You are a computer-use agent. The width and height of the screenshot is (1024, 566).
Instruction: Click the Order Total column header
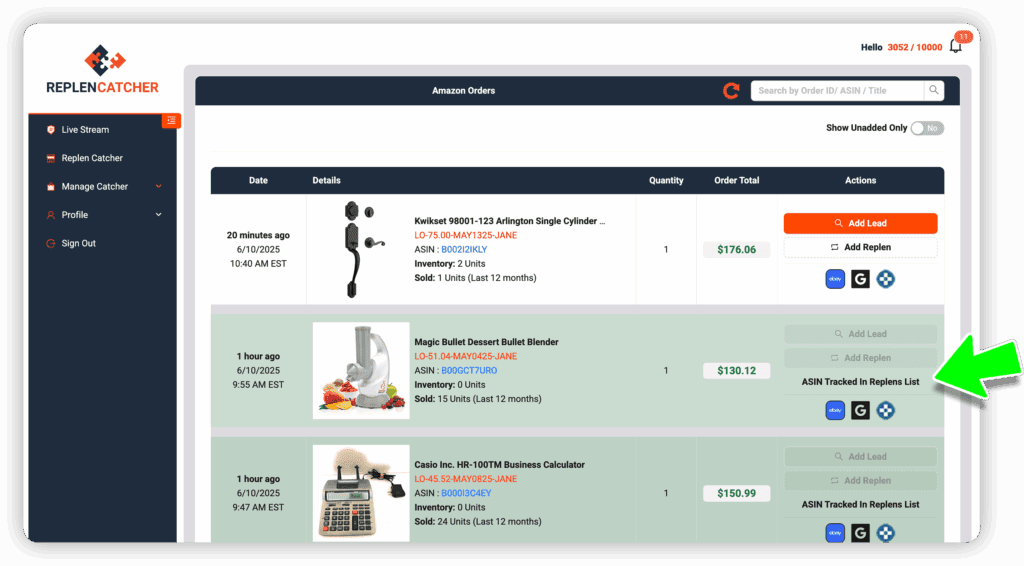(736, 181)
